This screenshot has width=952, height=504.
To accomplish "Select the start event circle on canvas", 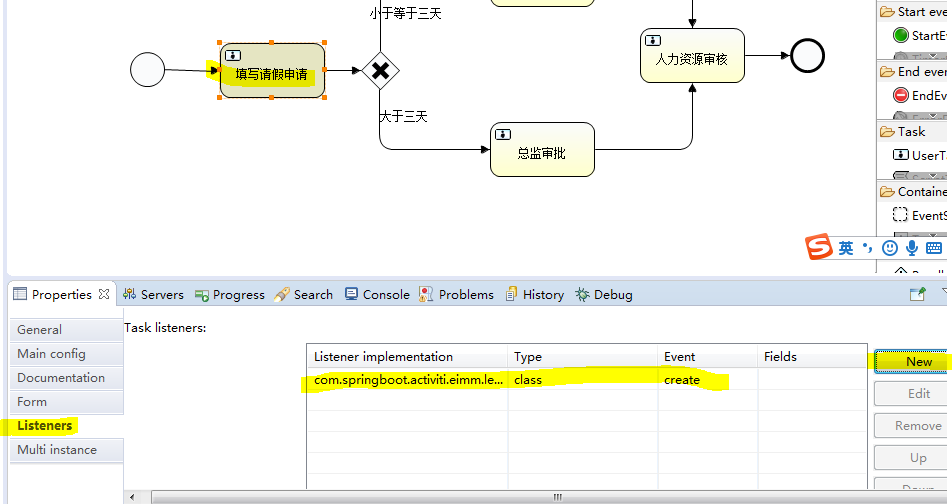I will [x=148, y=69].
